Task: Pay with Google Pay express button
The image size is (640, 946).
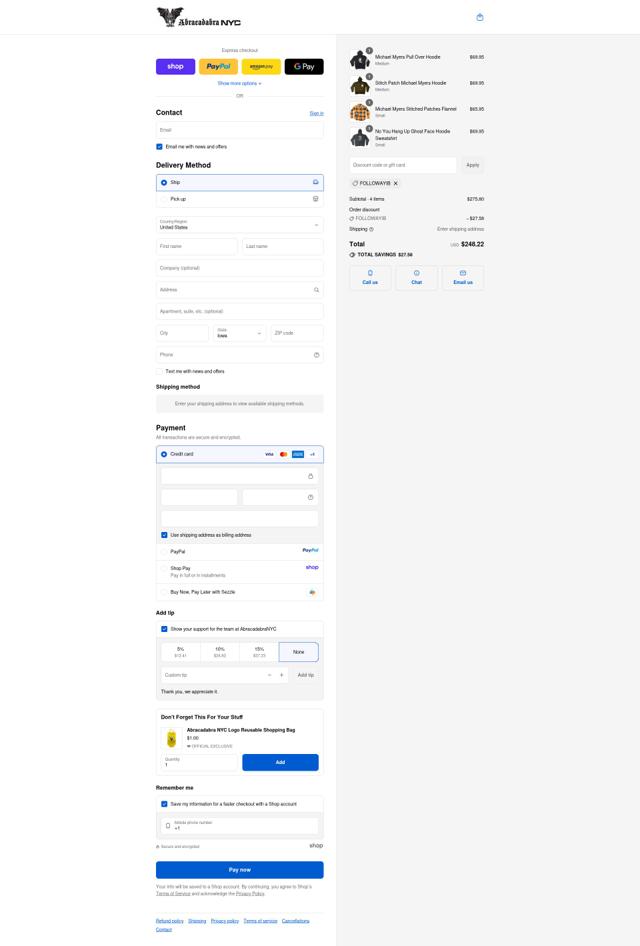Action: tap(304, 66)
